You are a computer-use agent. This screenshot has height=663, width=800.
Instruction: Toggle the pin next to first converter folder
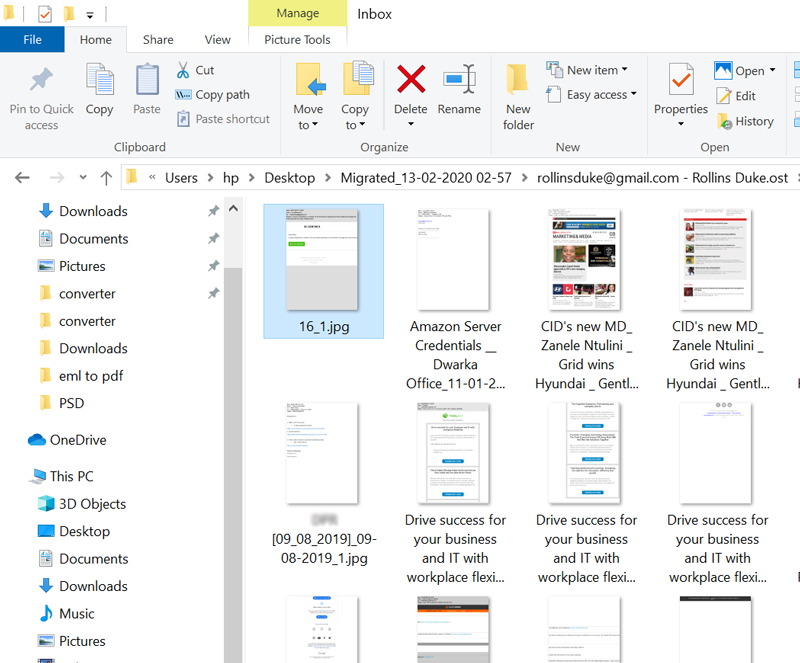point(213,293)
